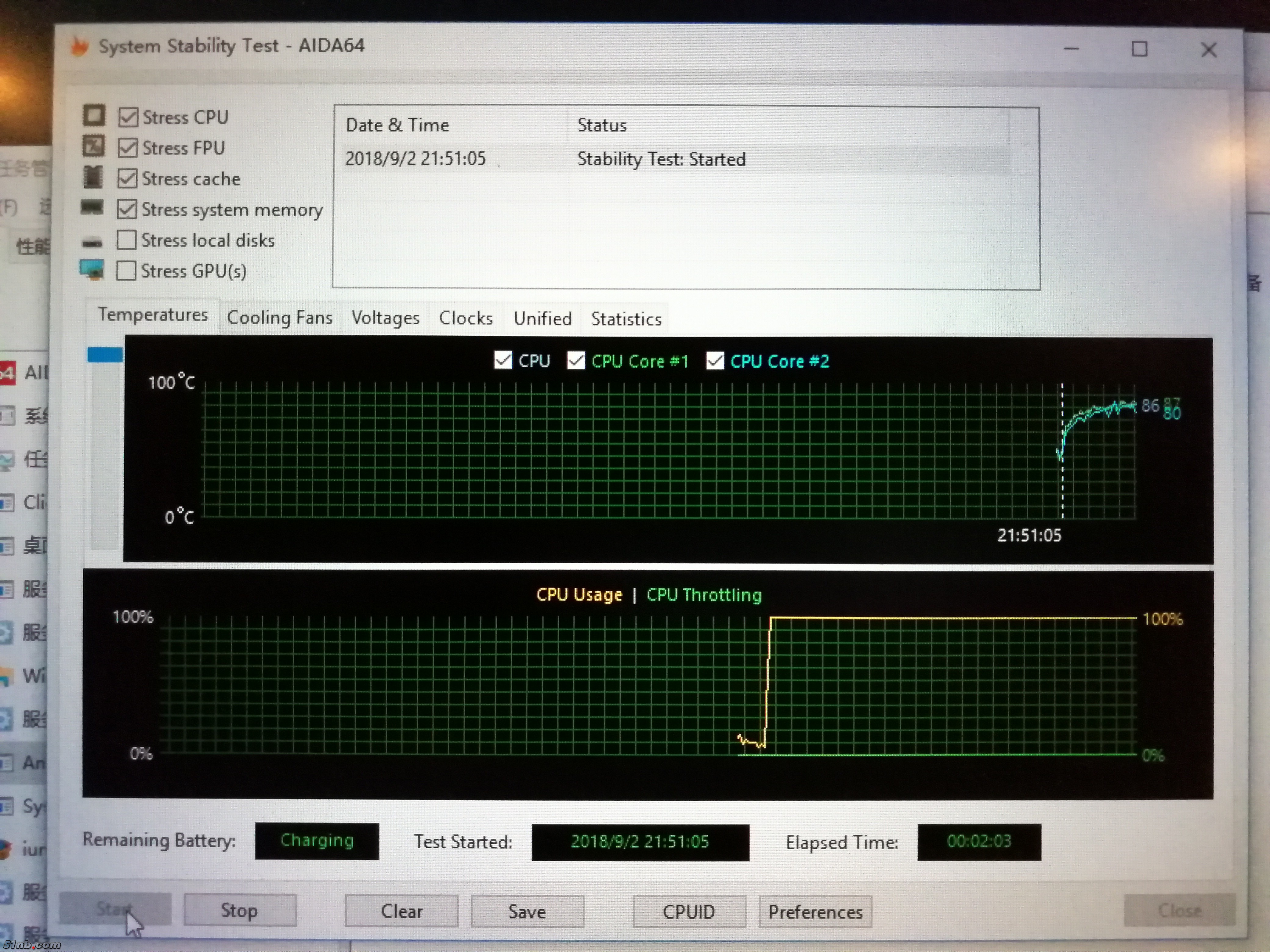
Task: Enable Stress GPU(s) checkbox
Action: tap(126, 270)
